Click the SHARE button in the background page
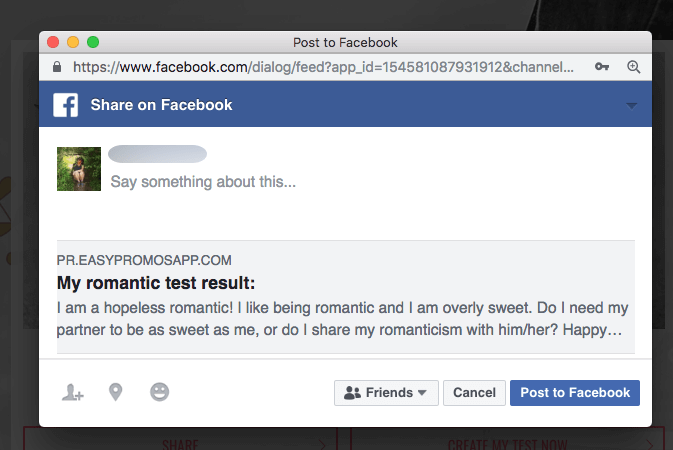This screenshot has height=450, width=673. pos(180,438)
